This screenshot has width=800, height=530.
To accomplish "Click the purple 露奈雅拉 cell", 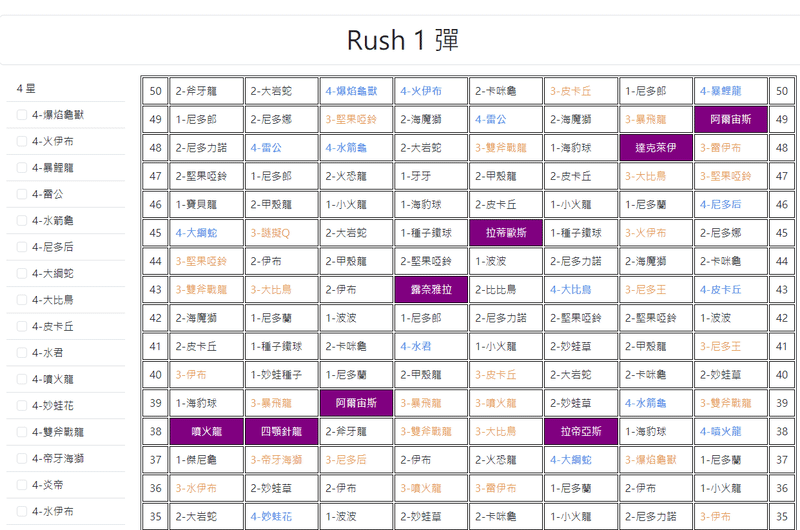I will 431,290.
